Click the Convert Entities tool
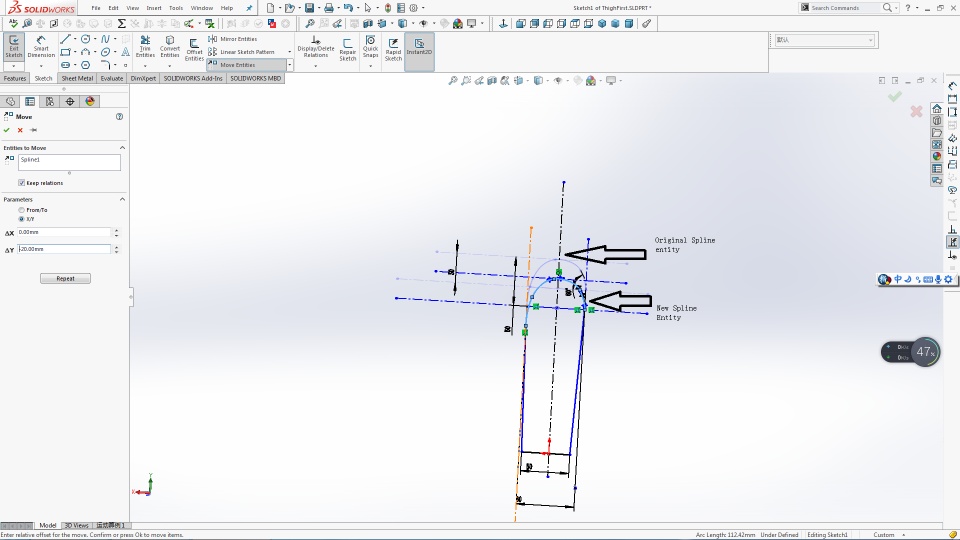The height and width of the screenshot is (540, 960). coord(170,47)
